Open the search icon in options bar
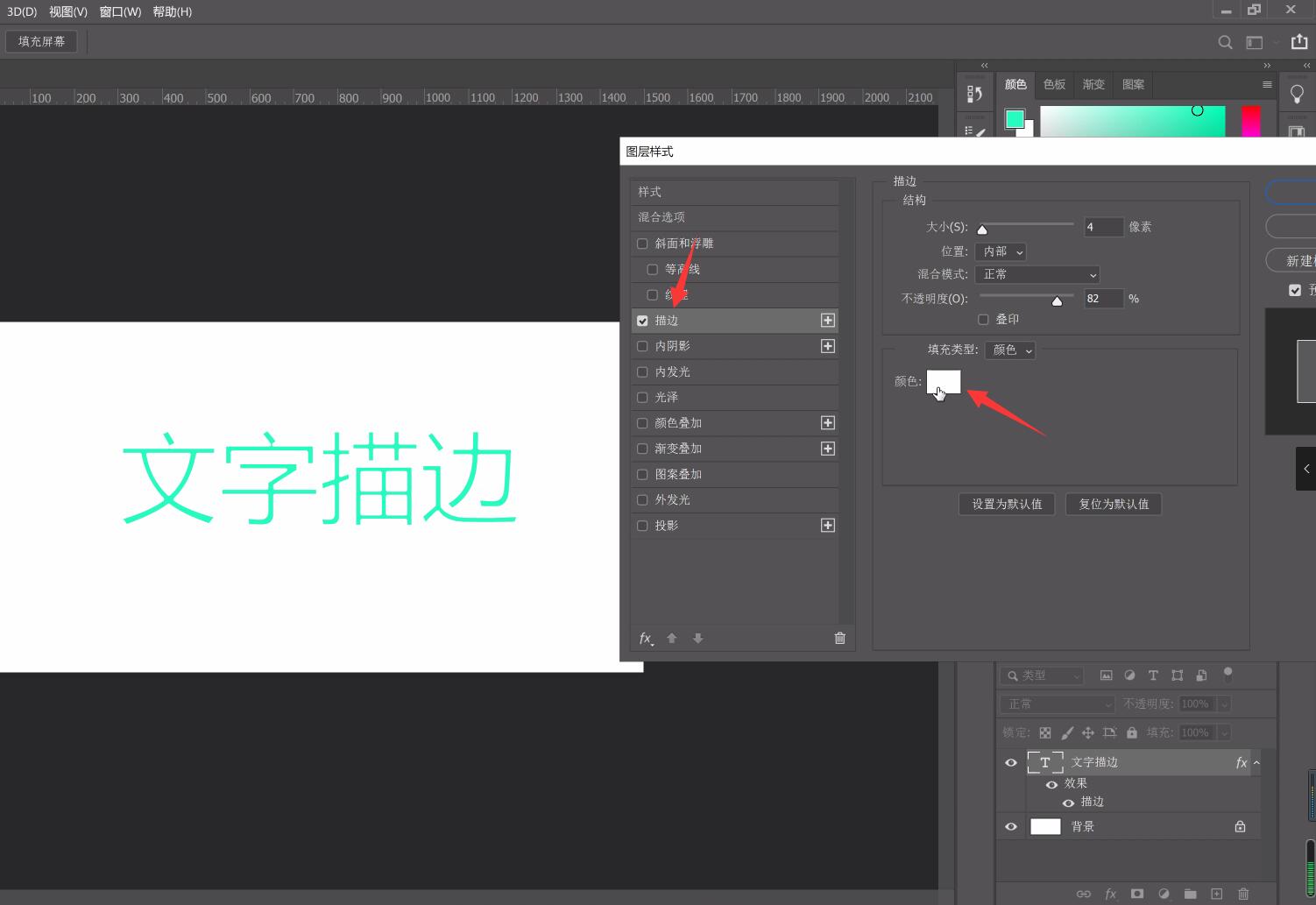Screen dimensions: 1316x905 click(x=1225, y=42)
